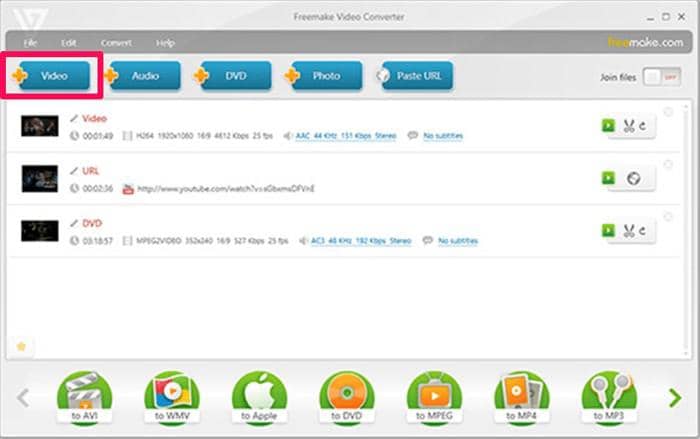The width and height of the screenshot is (700, 439).
Task: Remove the DVD row with circle button
Action: click(x=668, y=217)
